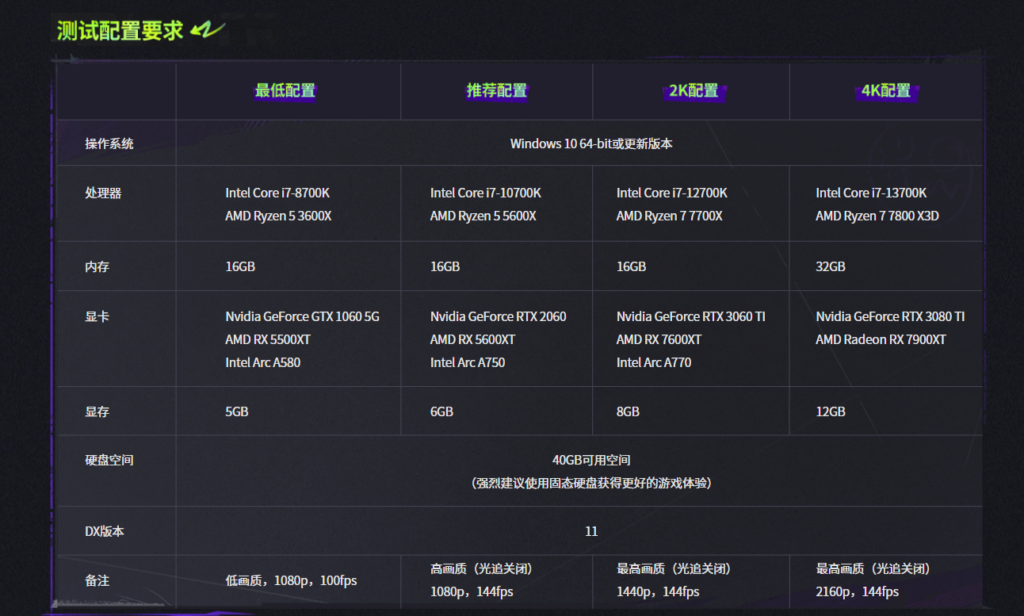
Task: Click the 低画质, 1080p, 100fps note
Action: point(291,581)
